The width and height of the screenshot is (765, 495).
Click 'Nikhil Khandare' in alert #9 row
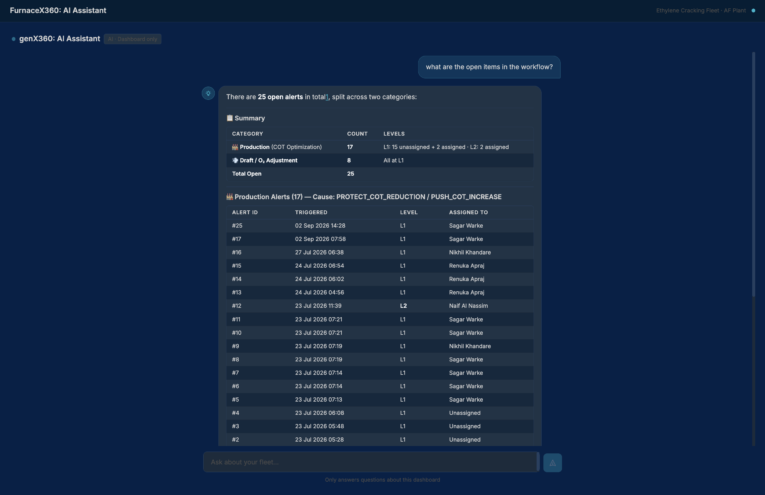[x=470, y=346]
